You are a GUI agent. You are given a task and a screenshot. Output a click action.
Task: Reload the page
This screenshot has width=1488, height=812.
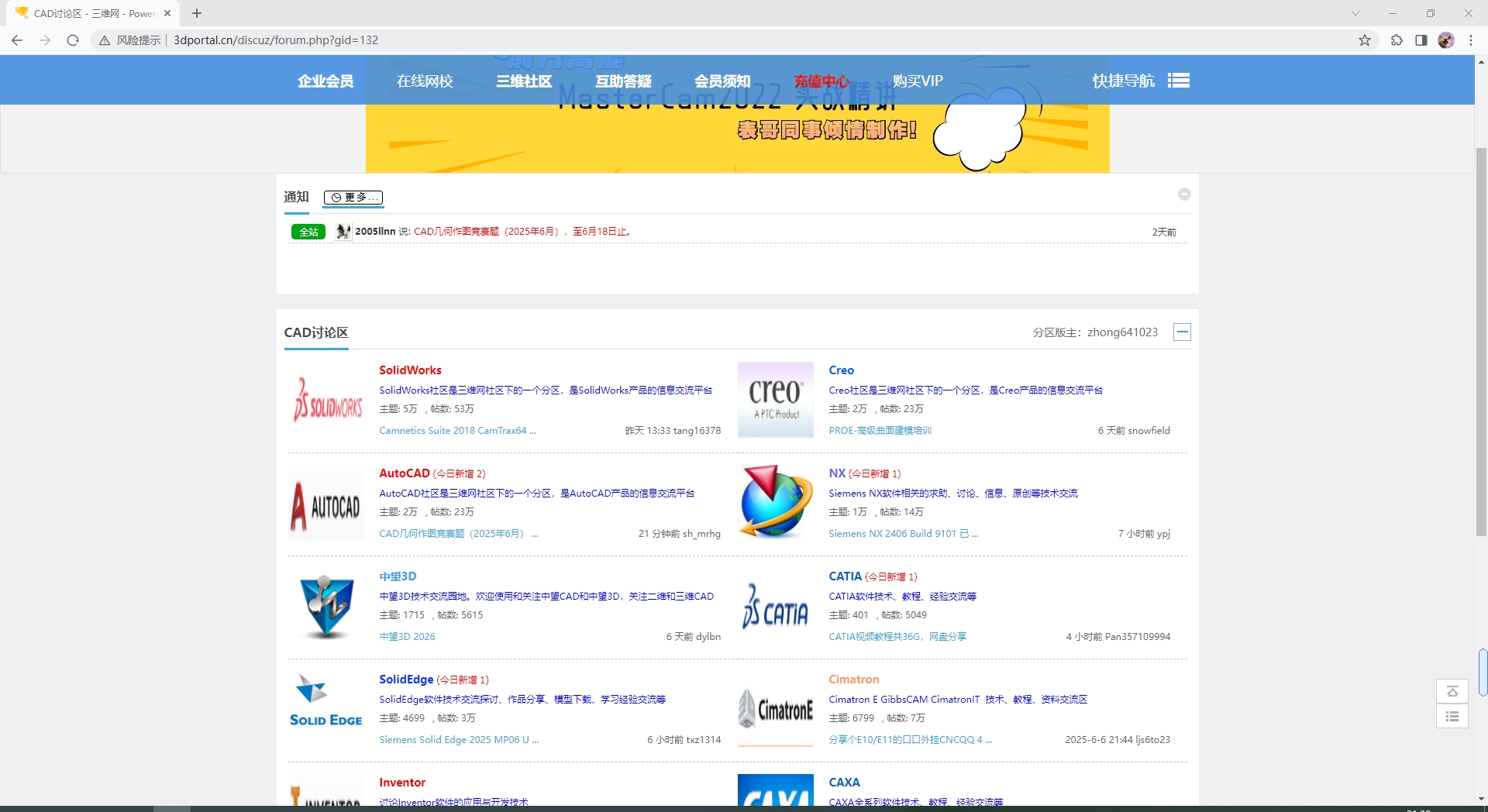[x=73, y=40]
